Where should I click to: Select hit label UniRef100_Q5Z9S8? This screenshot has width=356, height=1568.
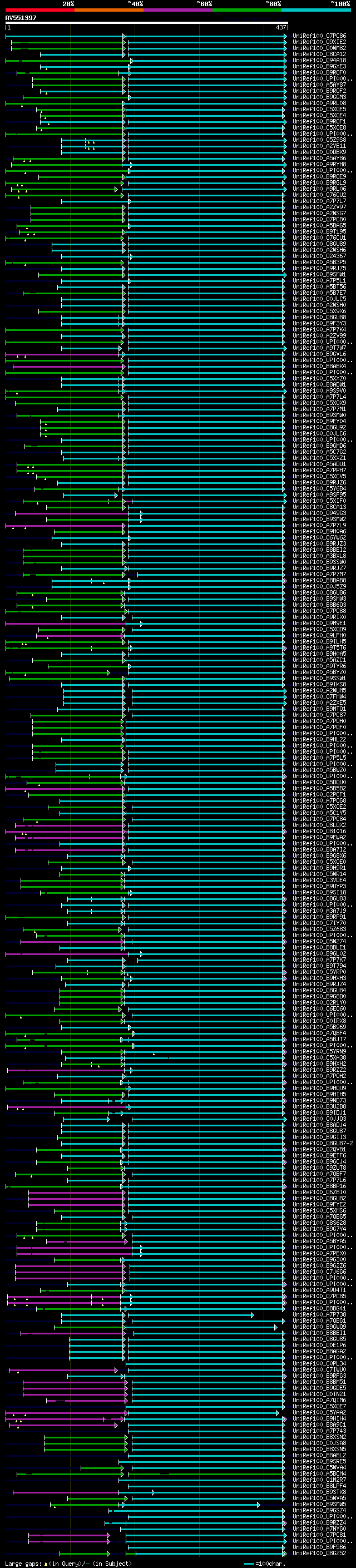pyautogui.click(x=319, y=140)
